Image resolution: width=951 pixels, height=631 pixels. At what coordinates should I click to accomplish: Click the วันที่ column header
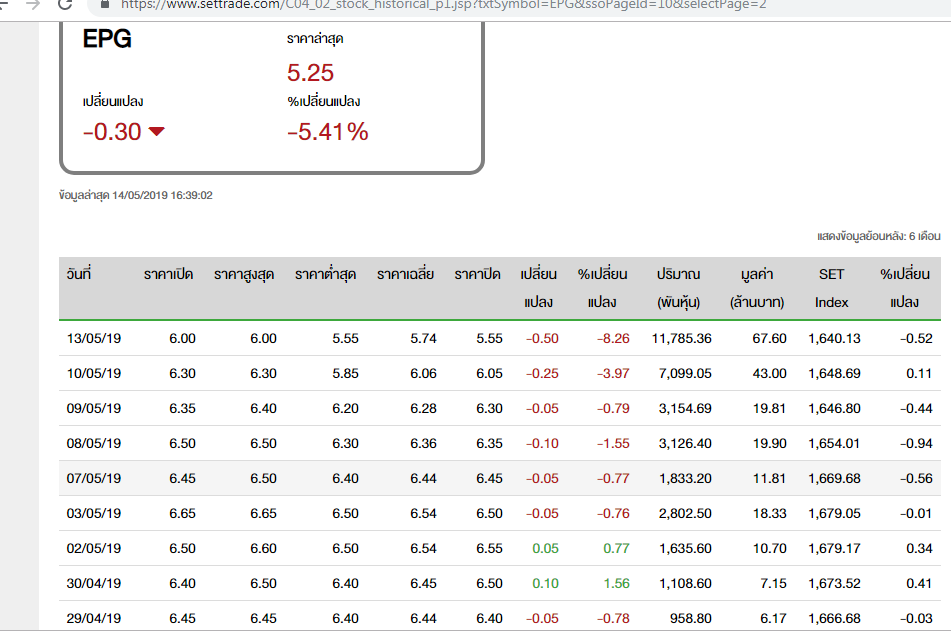79,274
